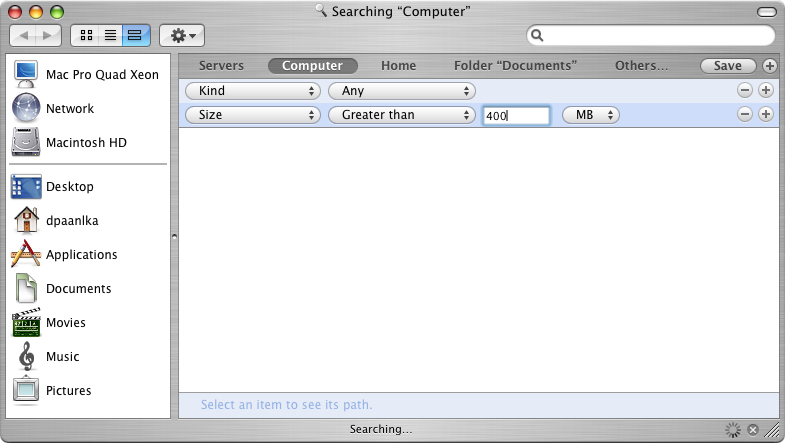Open the MB unit dropdown
785x443 pixels.
point(591,115)
